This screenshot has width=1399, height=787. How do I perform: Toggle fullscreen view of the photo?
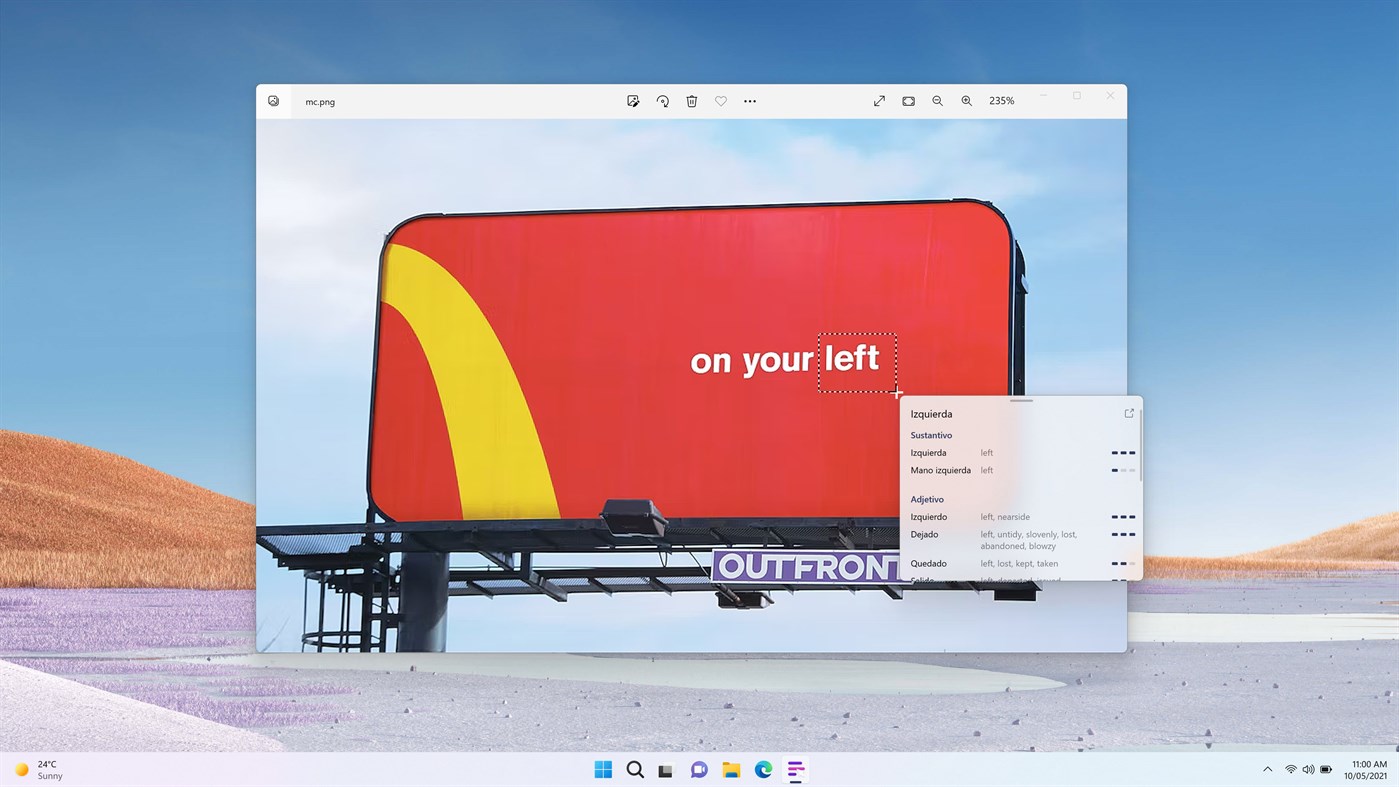pos(878,100)
